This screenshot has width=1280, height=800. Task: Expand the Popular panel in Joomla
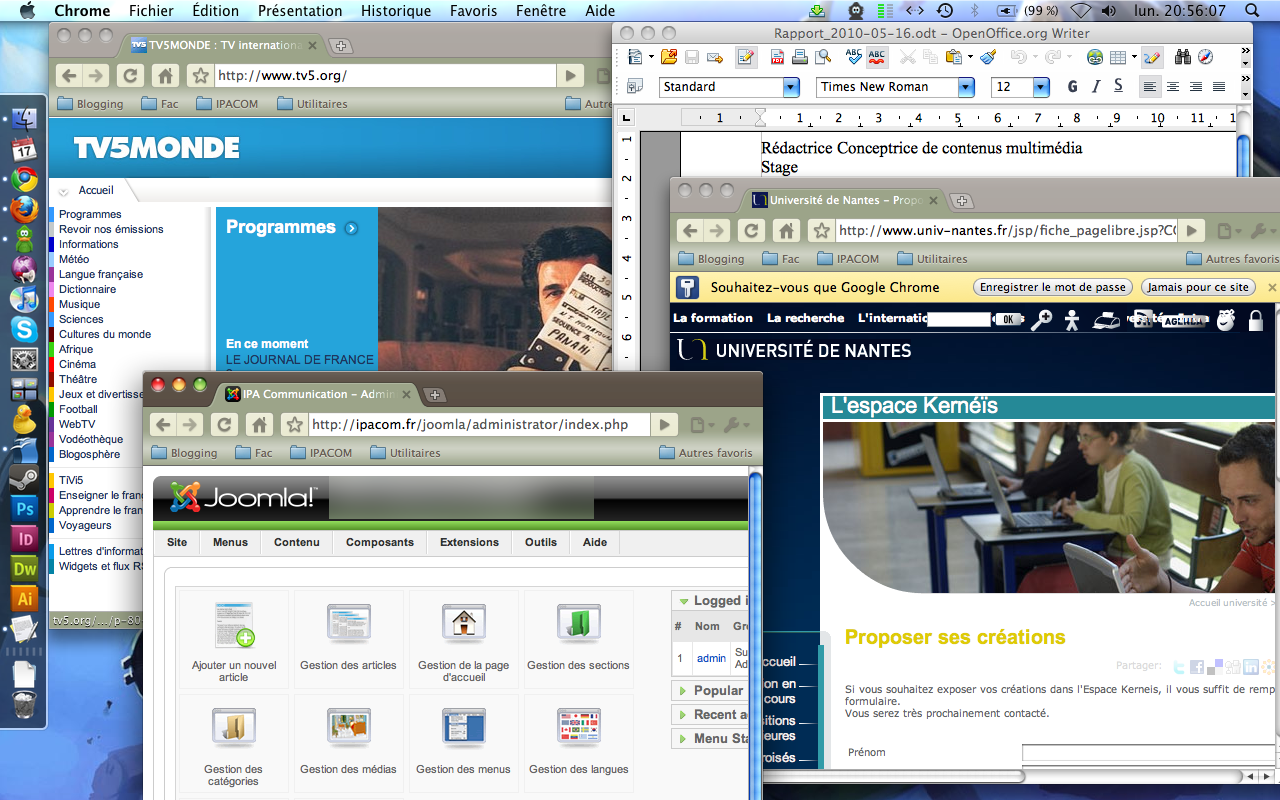point(710,690)
